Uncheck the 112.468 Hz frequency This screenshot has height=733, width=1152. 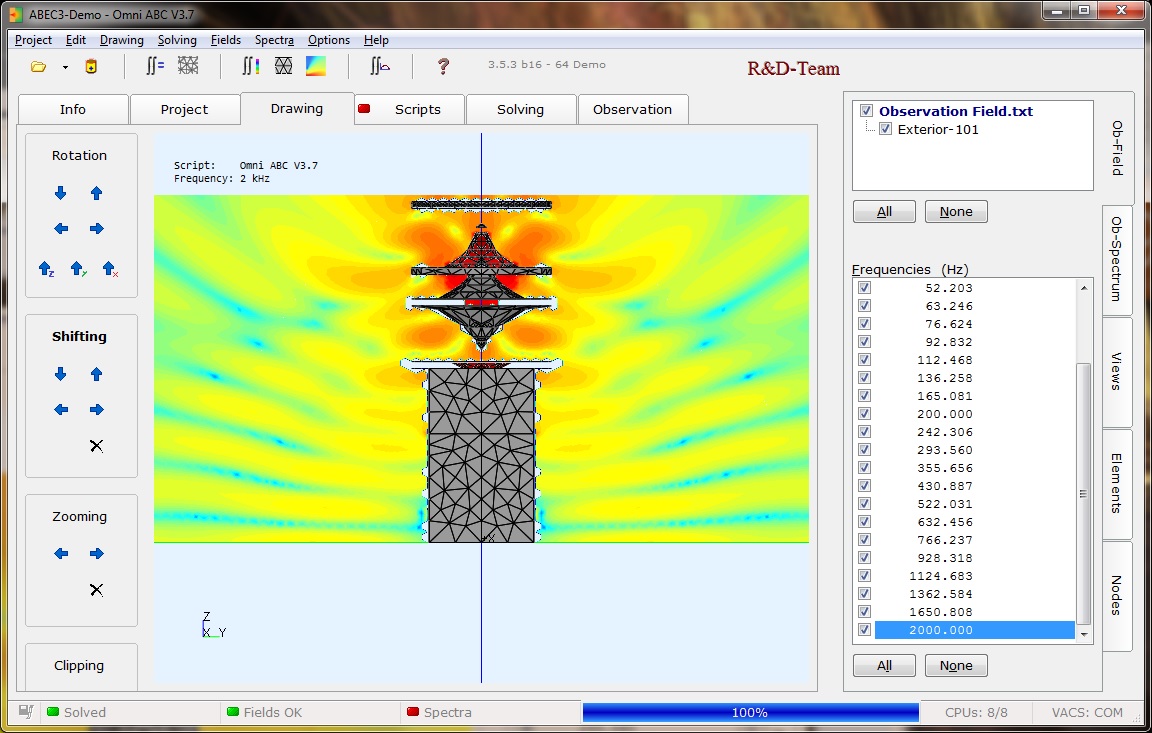[x=864, y=360]
